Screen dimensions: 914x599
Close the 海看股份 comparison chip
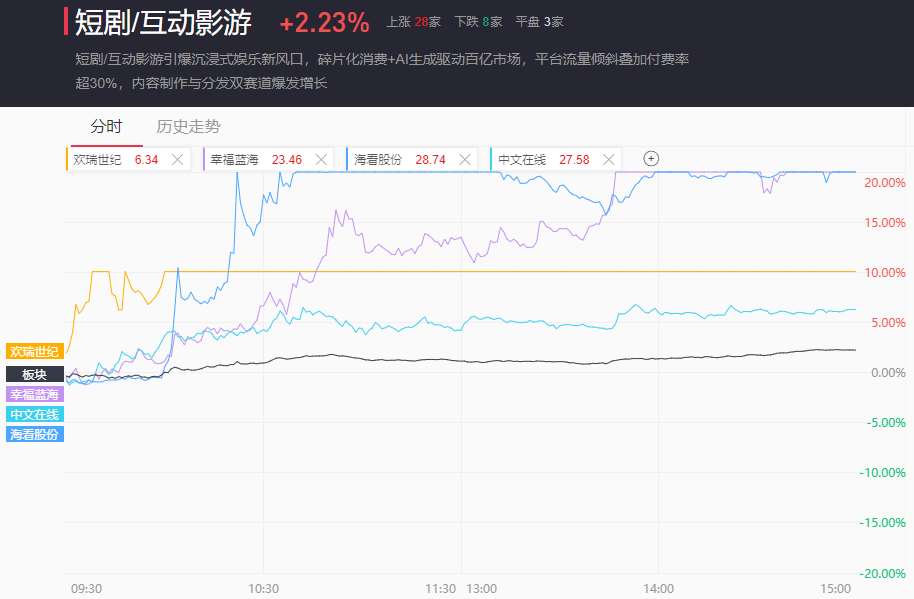(464, 159)
